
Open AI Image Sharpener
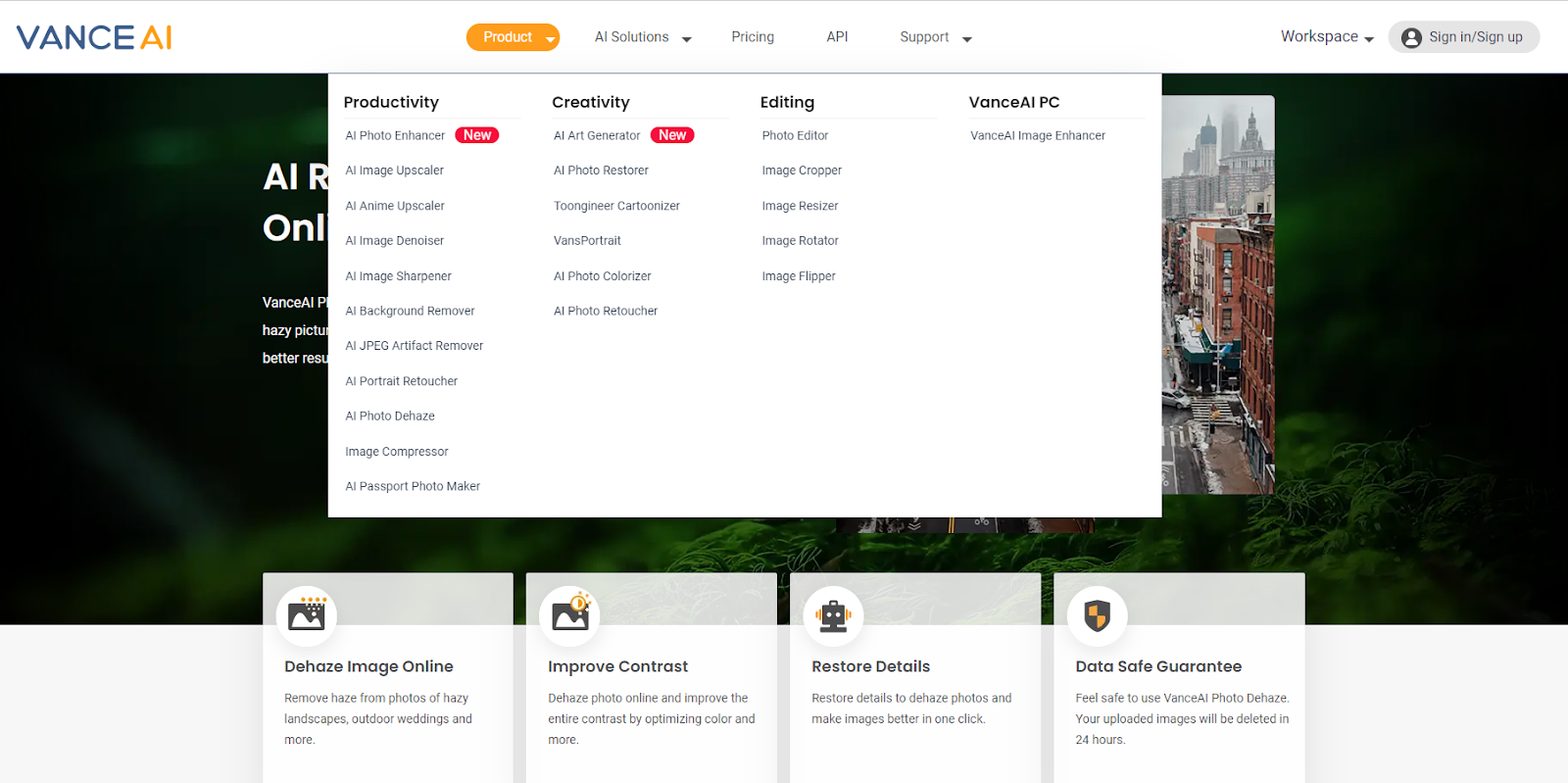(398, 276)
